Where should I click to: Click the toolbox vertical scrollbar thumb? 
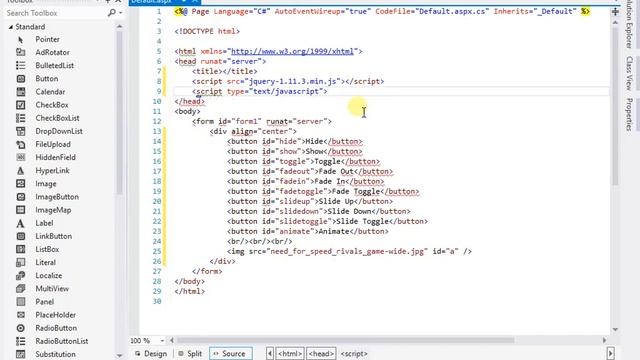pos(119,112)
